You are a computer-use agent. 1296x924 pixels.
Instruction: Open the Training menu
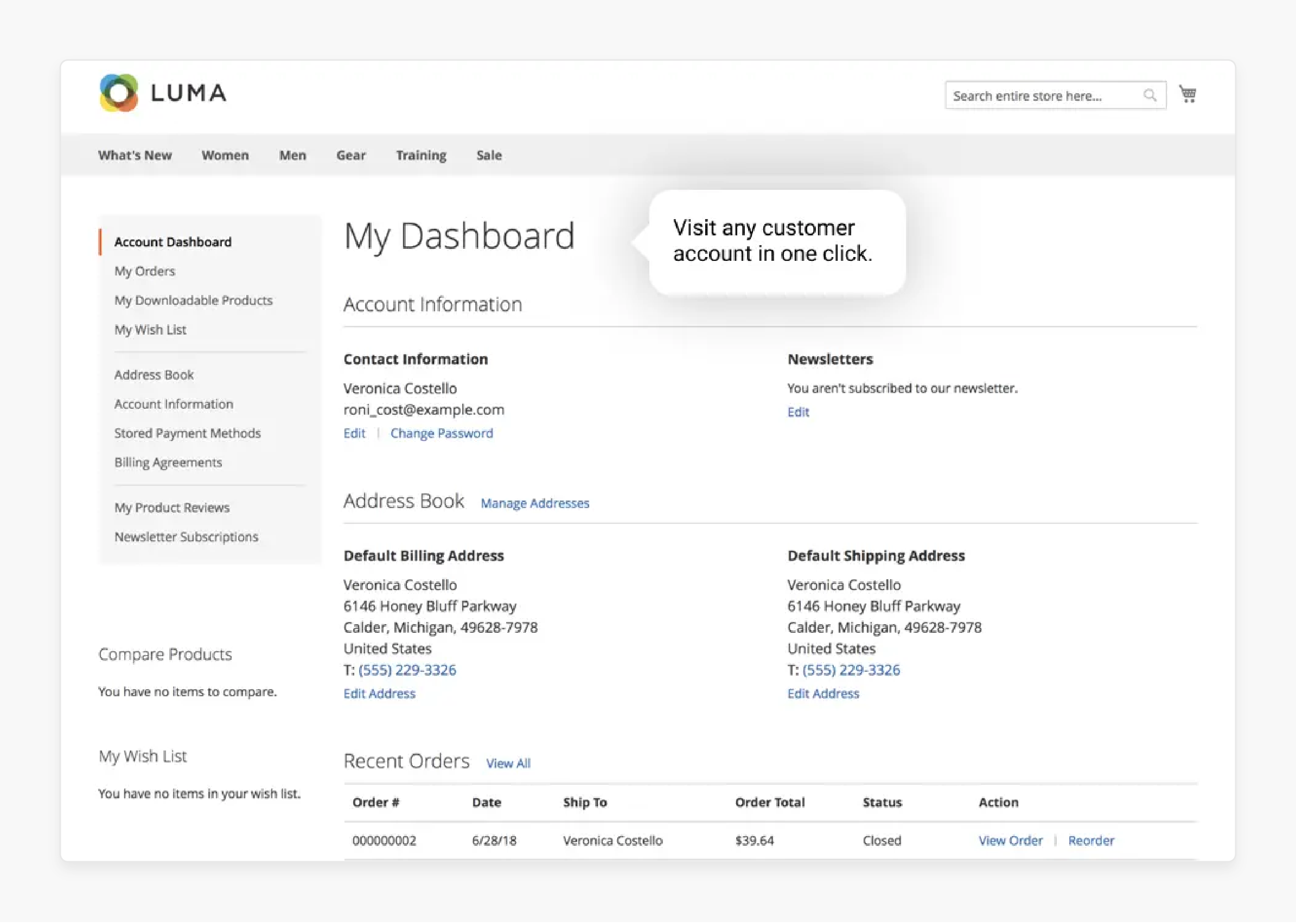tap(421, 155)
